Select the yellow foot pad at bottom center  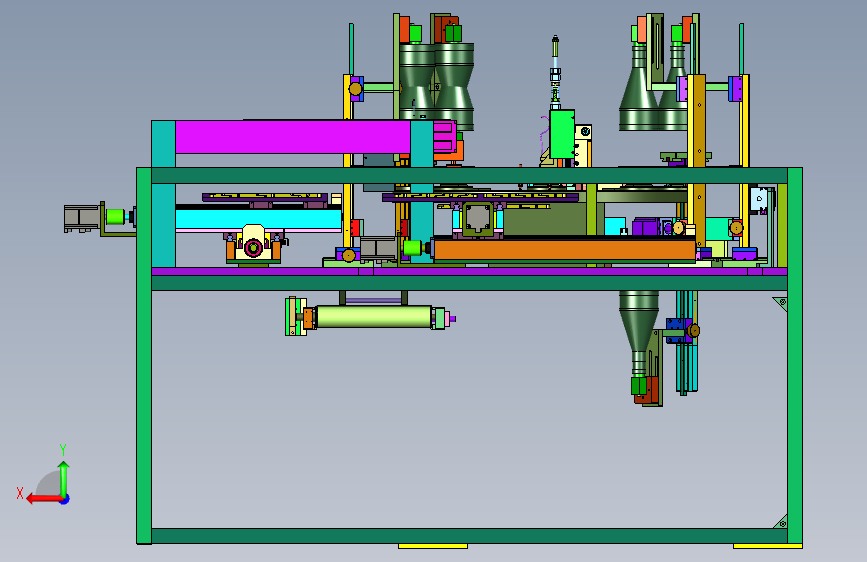(x=433, y=546)
